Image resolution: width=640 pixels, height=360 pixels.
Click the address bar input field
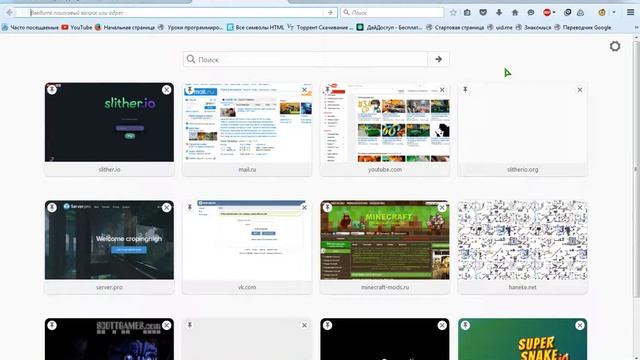(176, 13)
